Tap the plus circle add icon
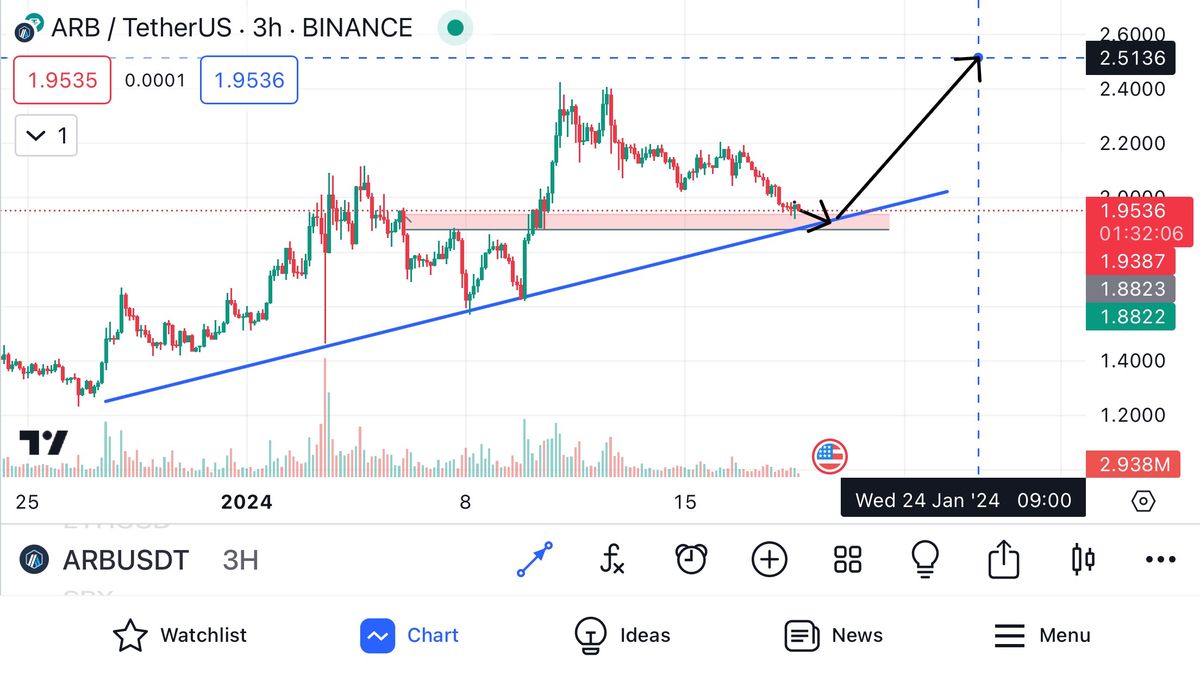Screen dimensions: 1200x675 coord(769,560)
